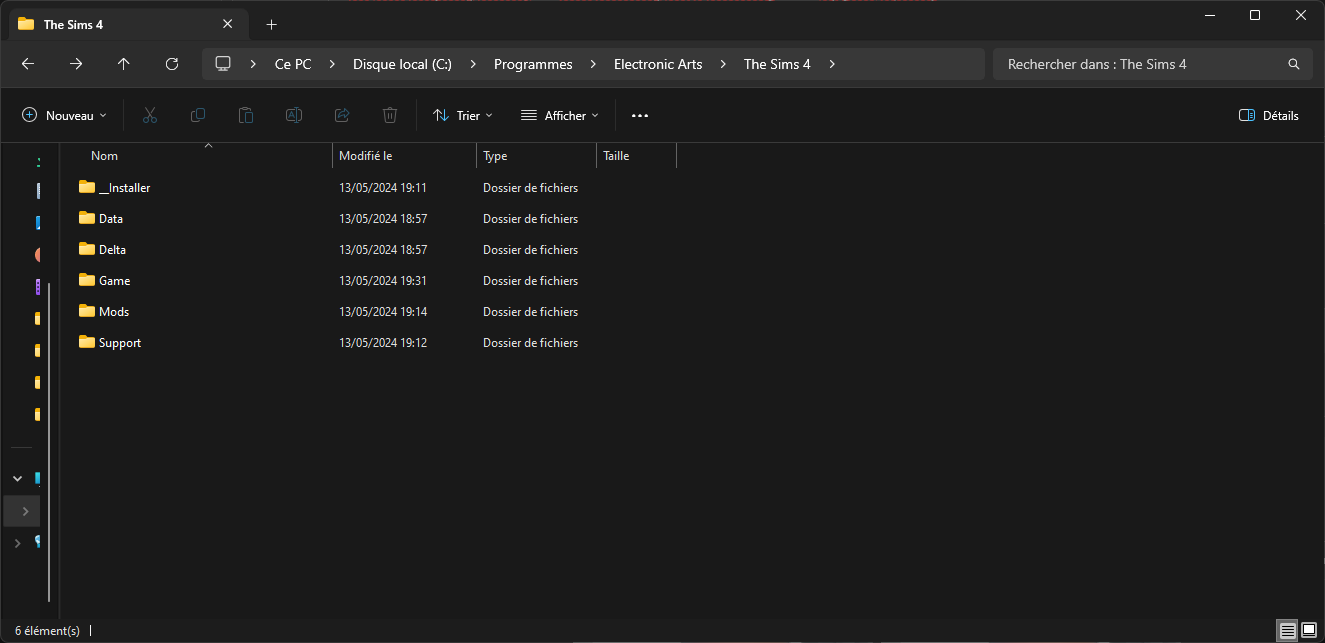Open the Nouveau dropdown menu
Image resolution: width=1325 pixels, height=643 pixels.
[64, 116]
